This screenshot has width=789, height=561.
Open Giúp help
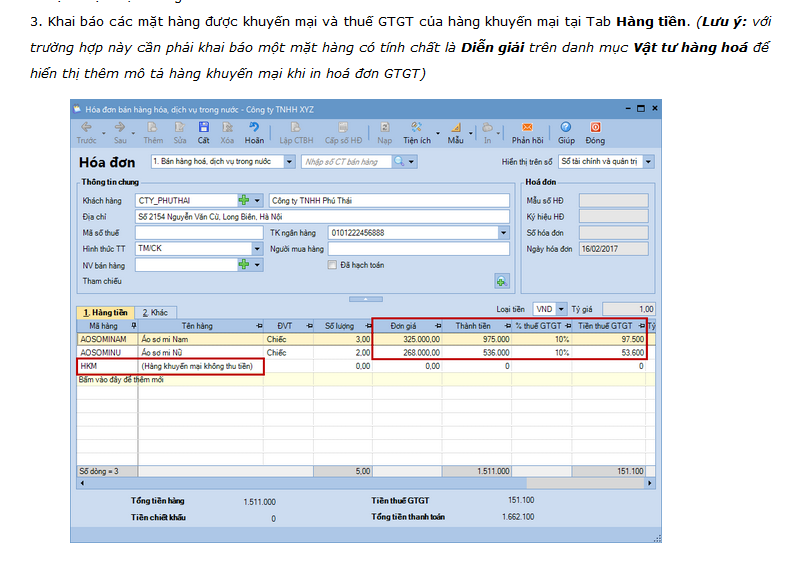point(566,133)
